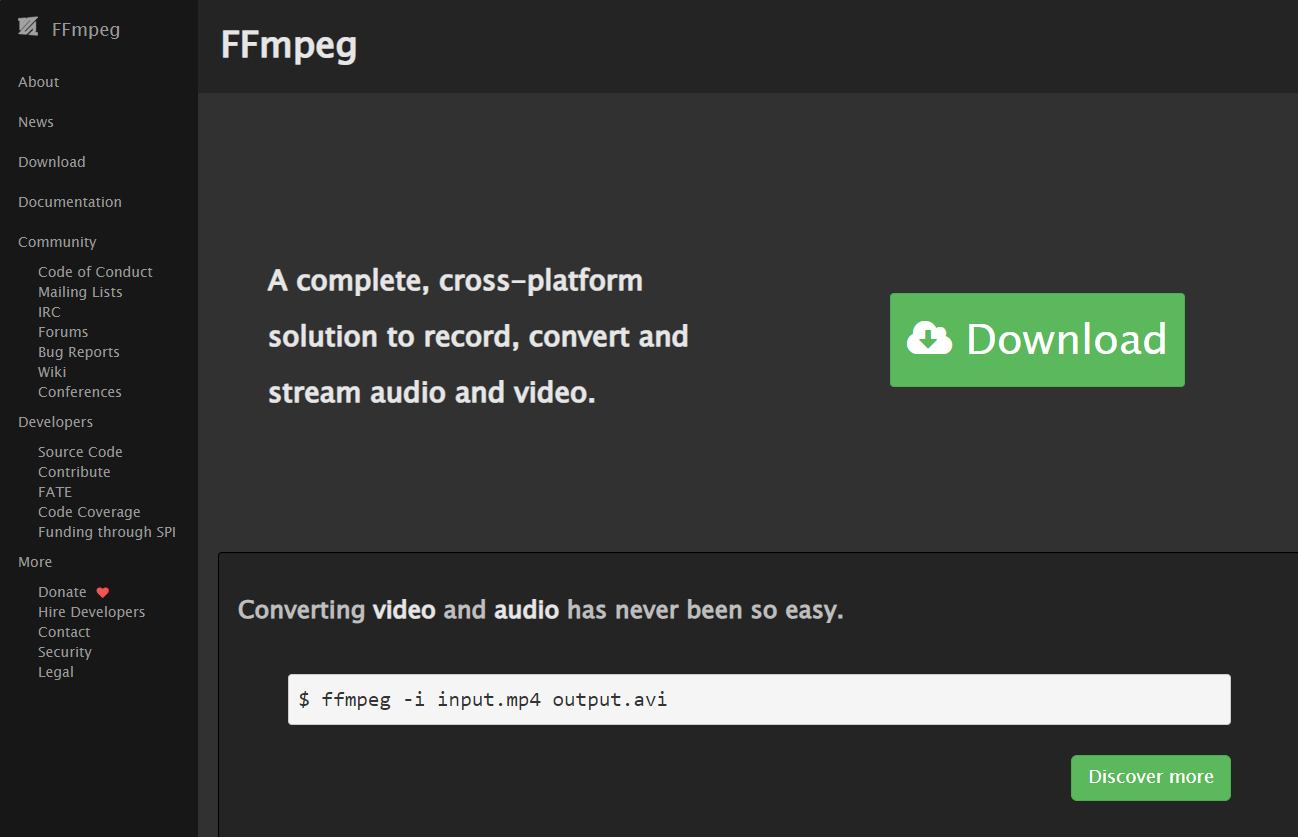Open the Documentation page

coord(70,202)
